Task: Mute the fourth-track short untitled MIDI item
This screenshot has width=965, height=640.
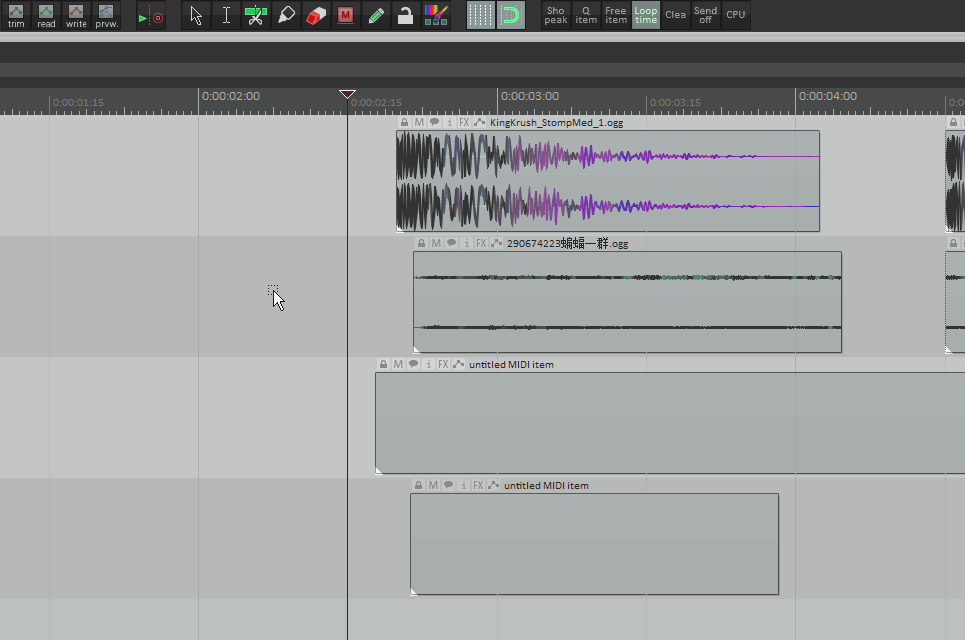Action: click(x=433, y=486)
